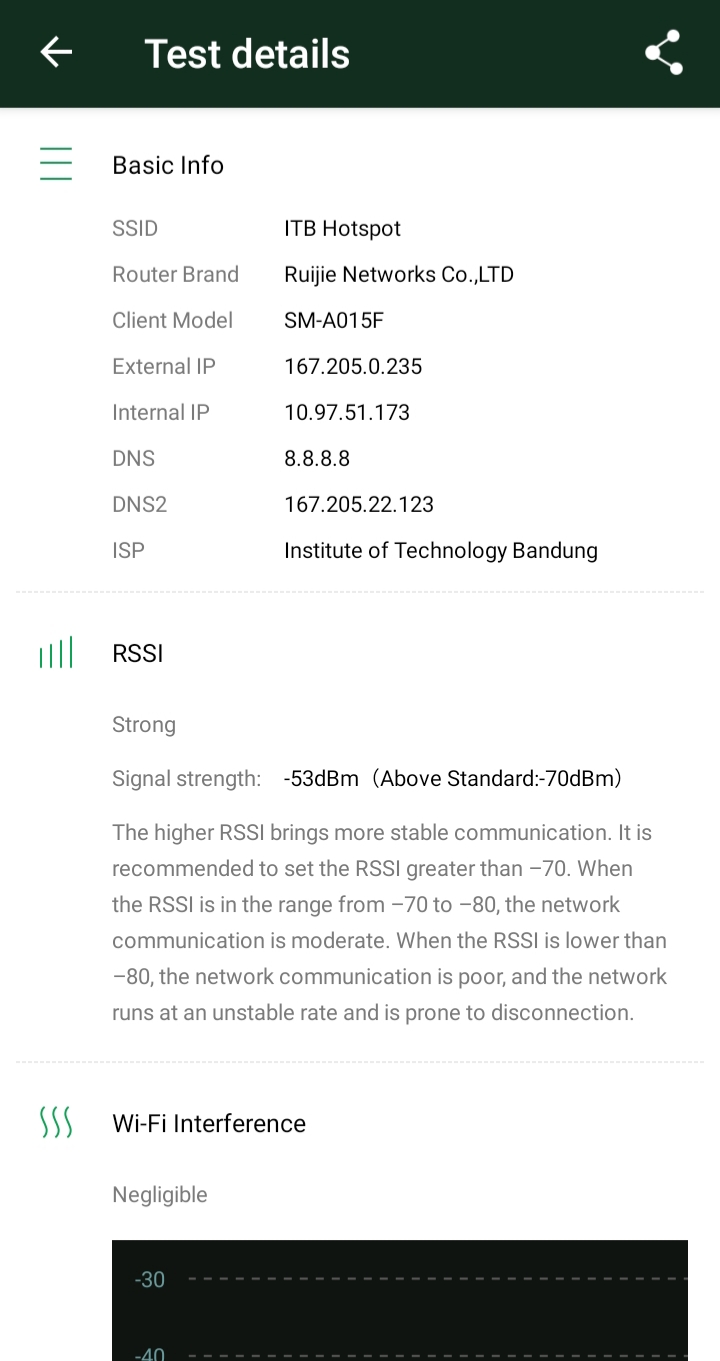The width and height of the screenshot is (720, 1361).
Task: Select client model SM-A015F
Action: pos(334,320)
